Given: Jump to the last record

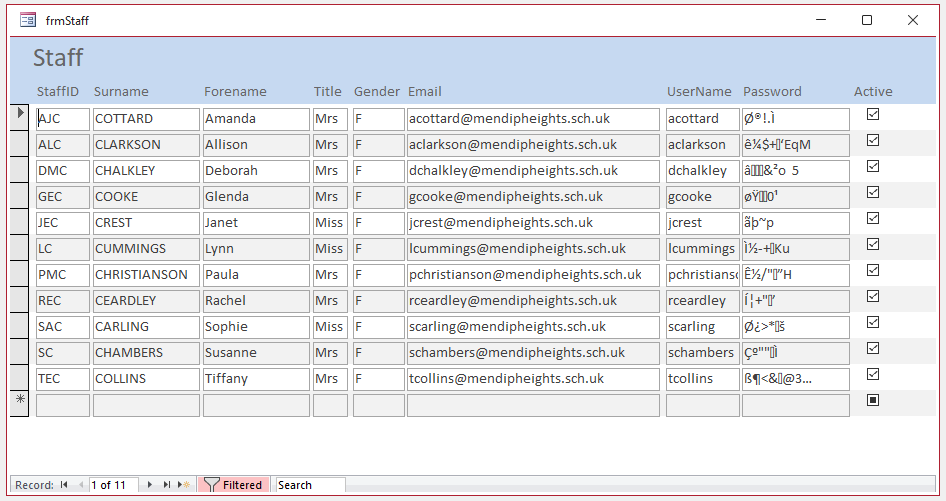Looking at the screenshot, I should click(167, 485).
